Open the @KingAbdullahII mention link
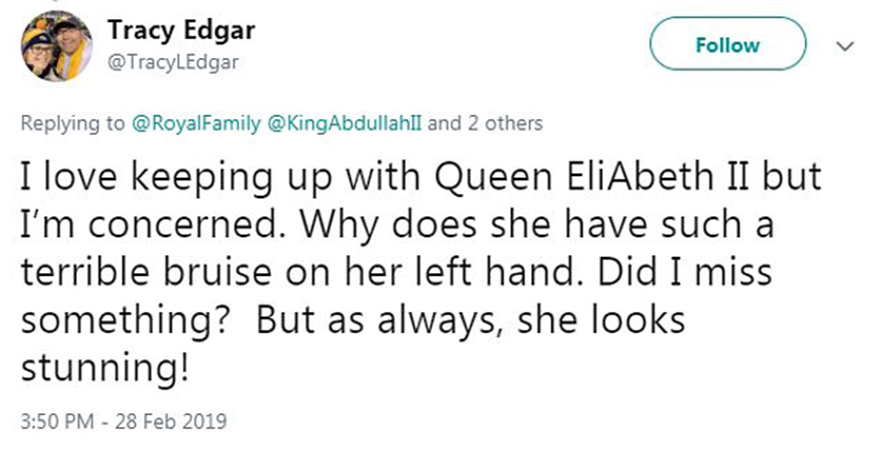 (x=346, y=124)
